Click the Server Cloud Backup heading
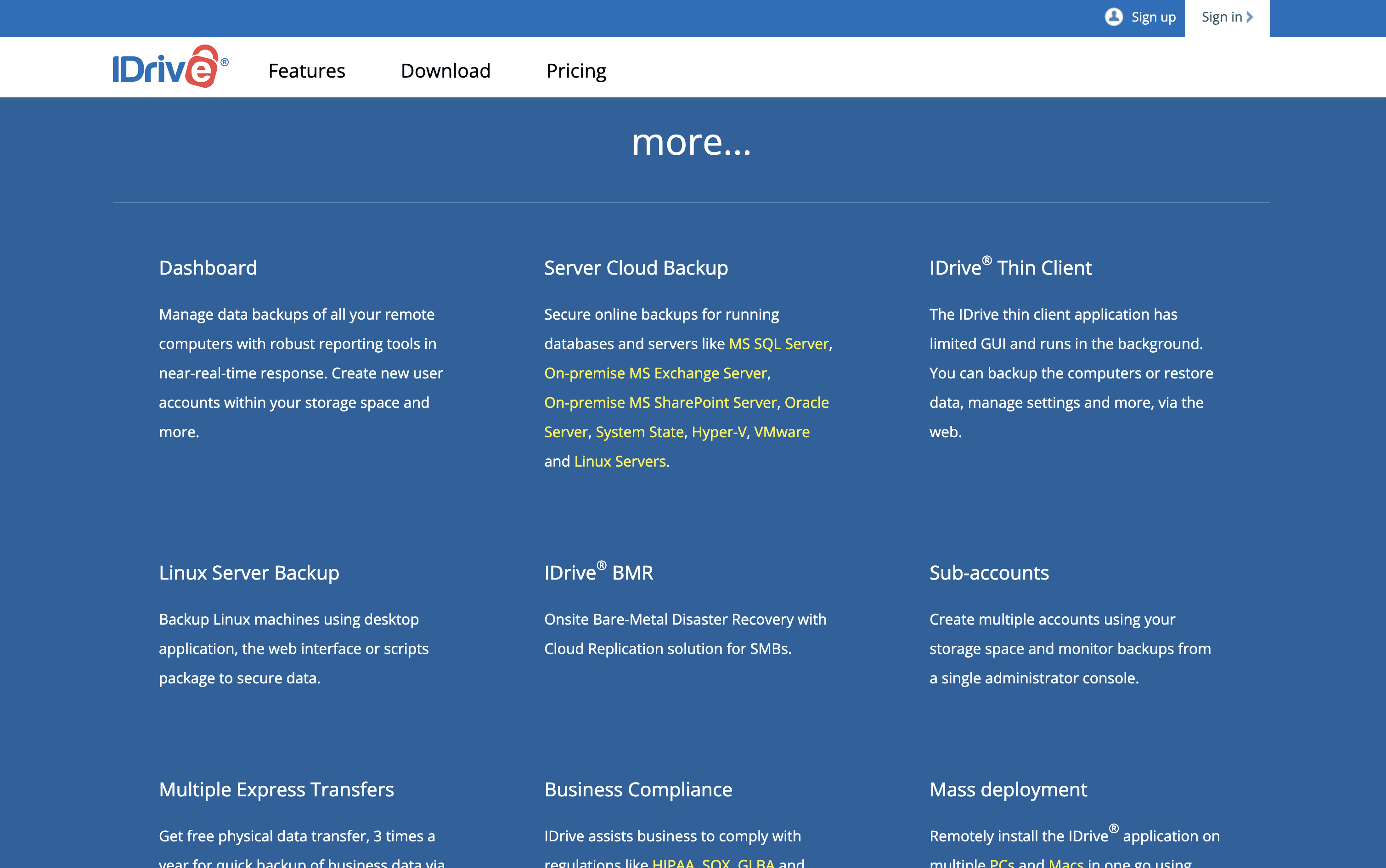Image resolution: width=1386 pixels, height=868 pixels. pos(636,267)
